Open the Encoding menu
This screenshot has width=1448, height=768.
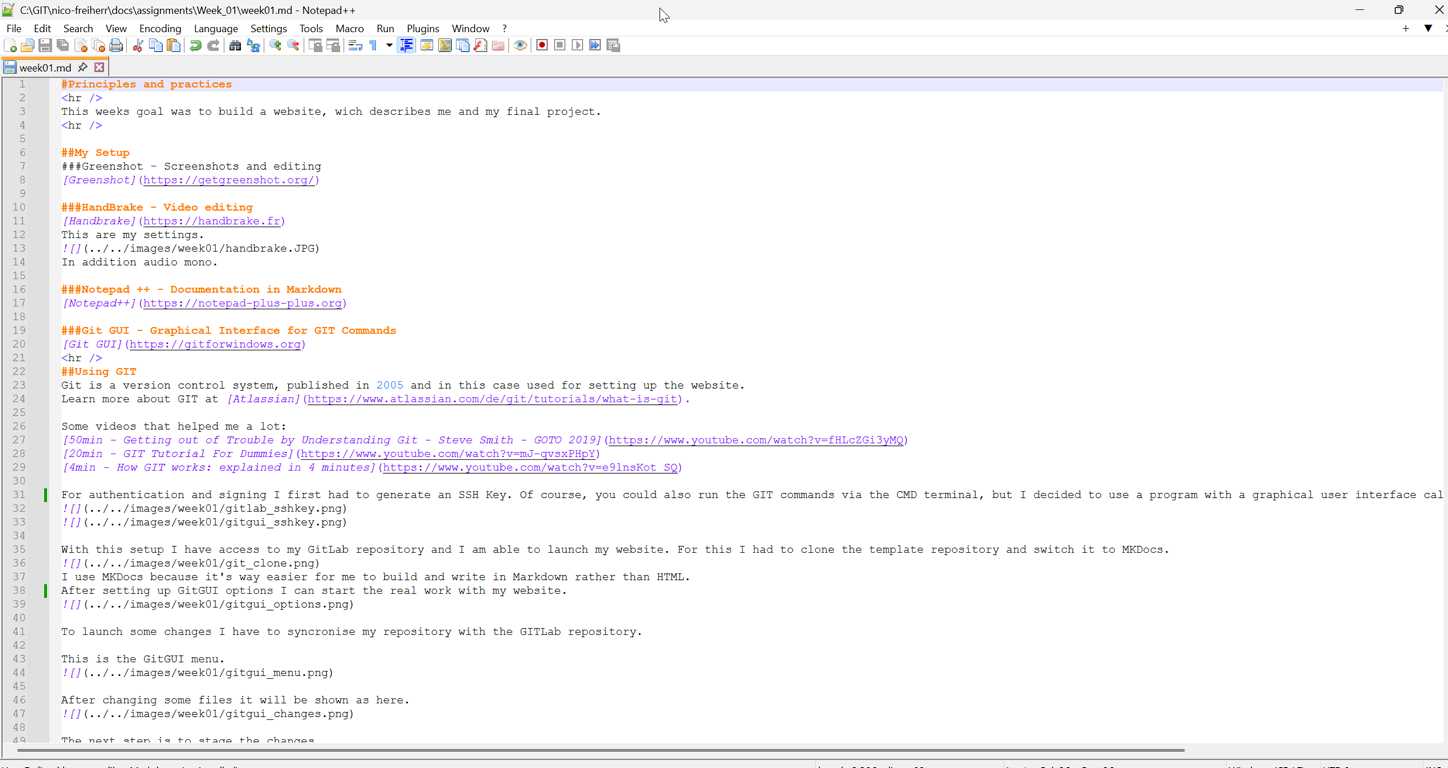(x=160, y=28)
